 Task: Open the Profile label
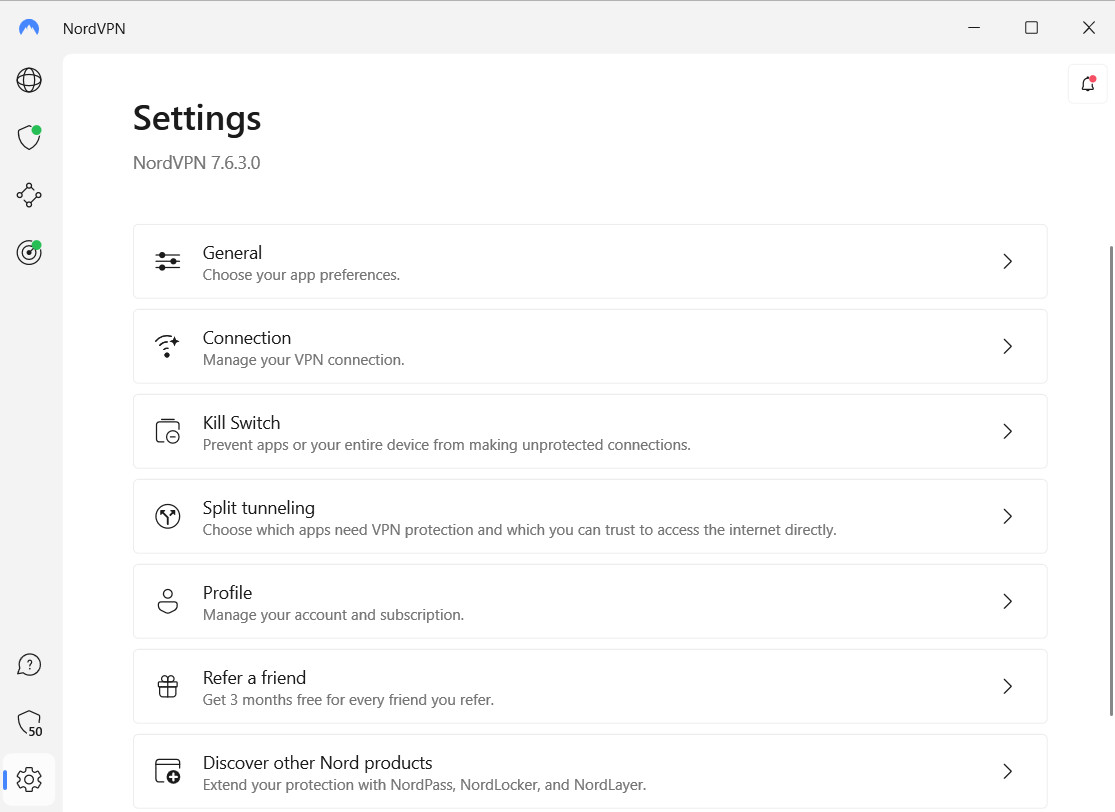click(x=228, y=593)
